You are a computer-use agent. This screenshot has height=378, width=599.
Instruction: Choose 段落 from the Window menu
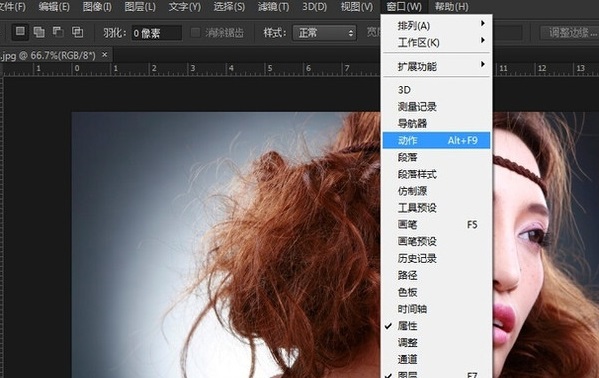click(x=436, y=157)
